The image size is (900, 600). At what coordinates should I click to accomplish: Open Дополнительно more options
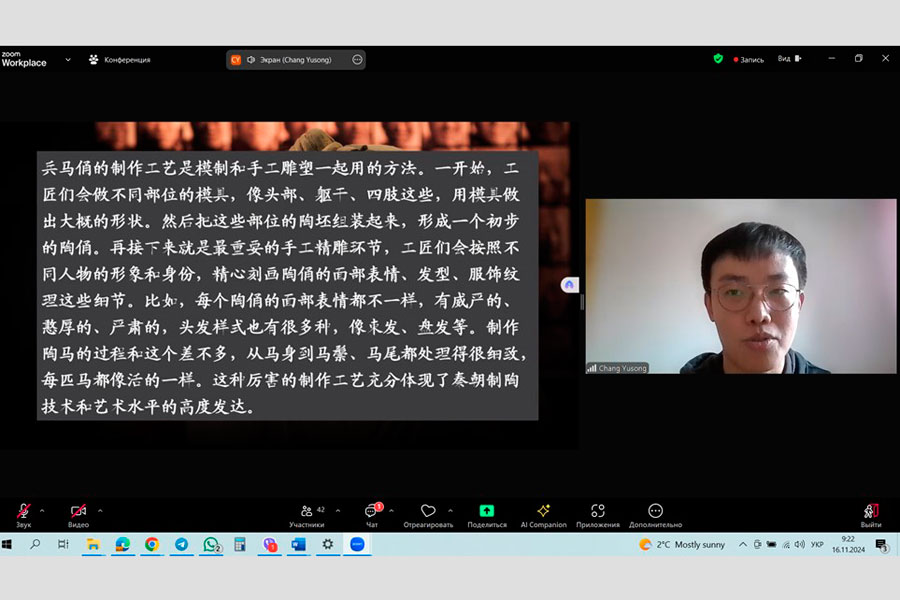tap(655, 515)
